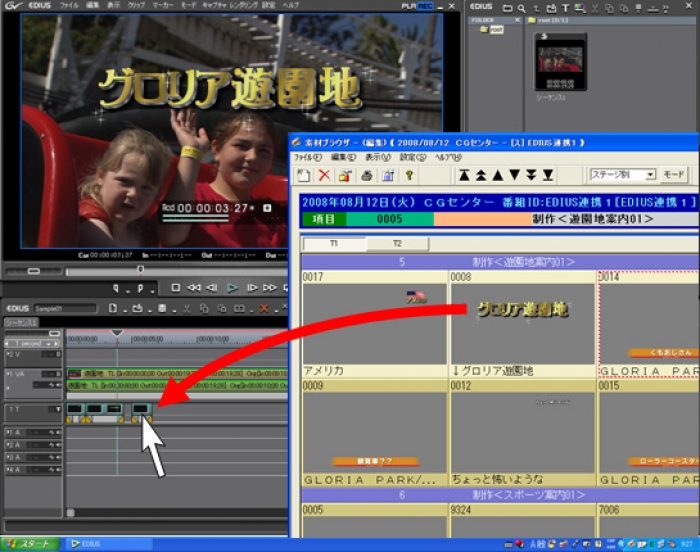Click the orange delete X in timeline toolbar
The image size is (700, 552).
tap(264, 308)
